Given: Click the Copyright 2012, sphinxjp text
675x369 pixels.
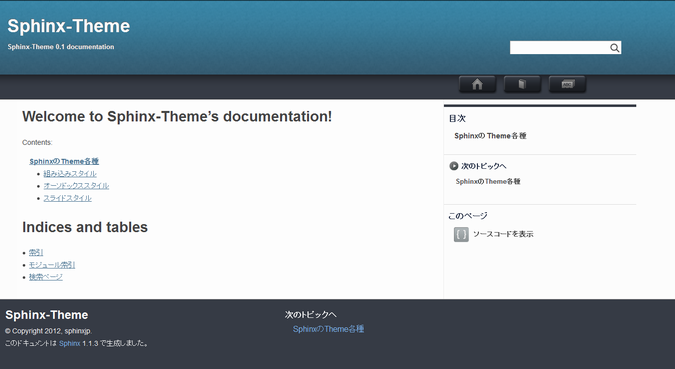Looking at the screenshot, I should 48,331.
